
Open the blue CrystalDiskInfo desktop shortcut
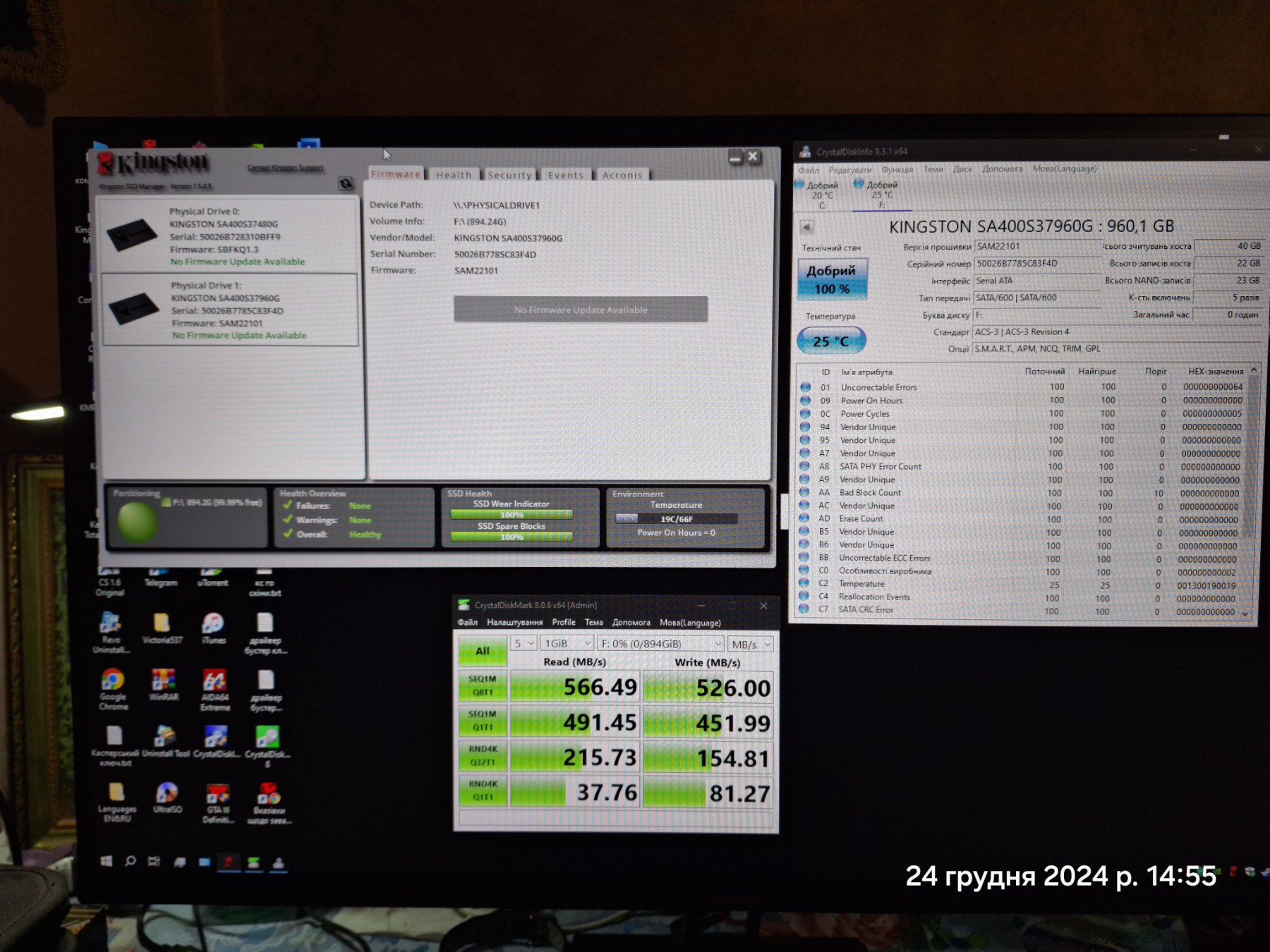216,741
